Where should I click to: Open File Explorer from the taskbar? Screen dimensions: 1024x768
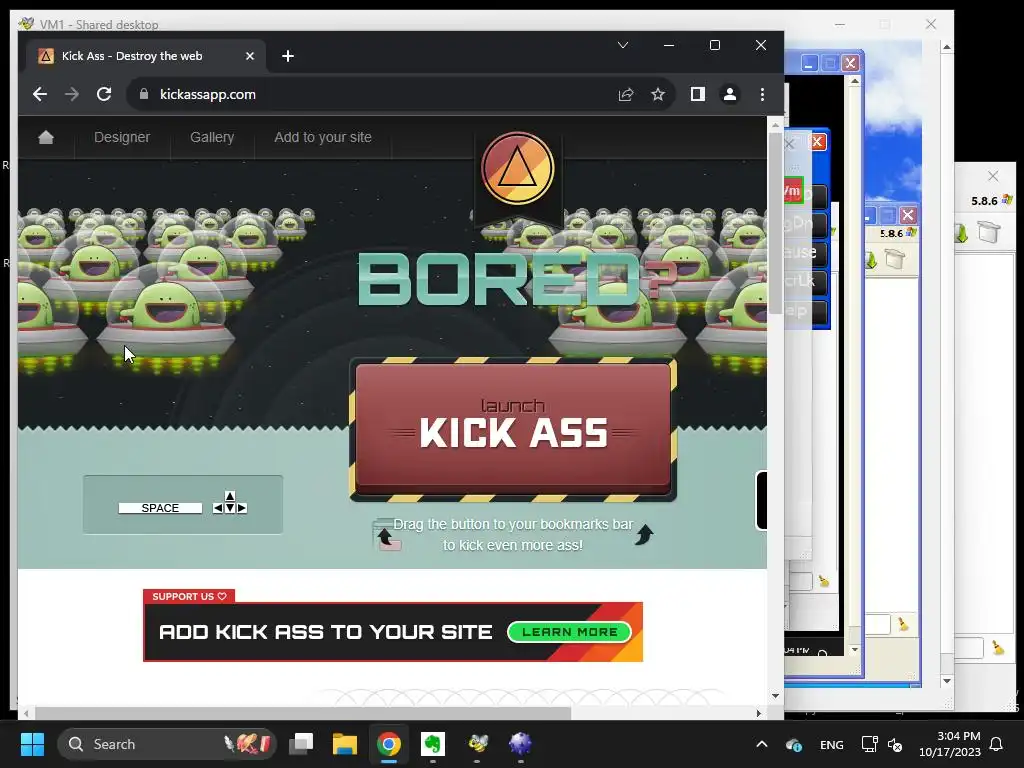tap(345, 744)
